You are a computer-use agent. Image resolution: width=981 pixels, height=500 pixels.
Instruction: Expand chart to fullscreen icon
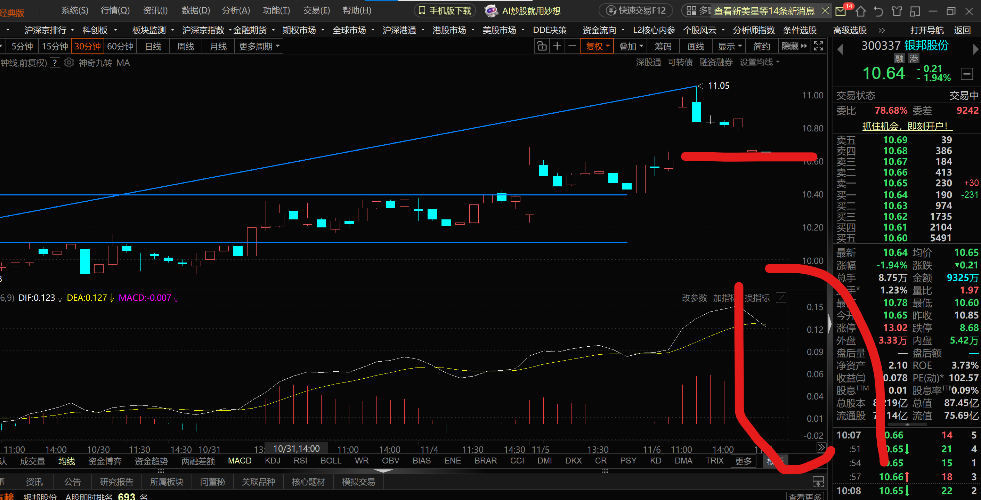pos(818,46)
